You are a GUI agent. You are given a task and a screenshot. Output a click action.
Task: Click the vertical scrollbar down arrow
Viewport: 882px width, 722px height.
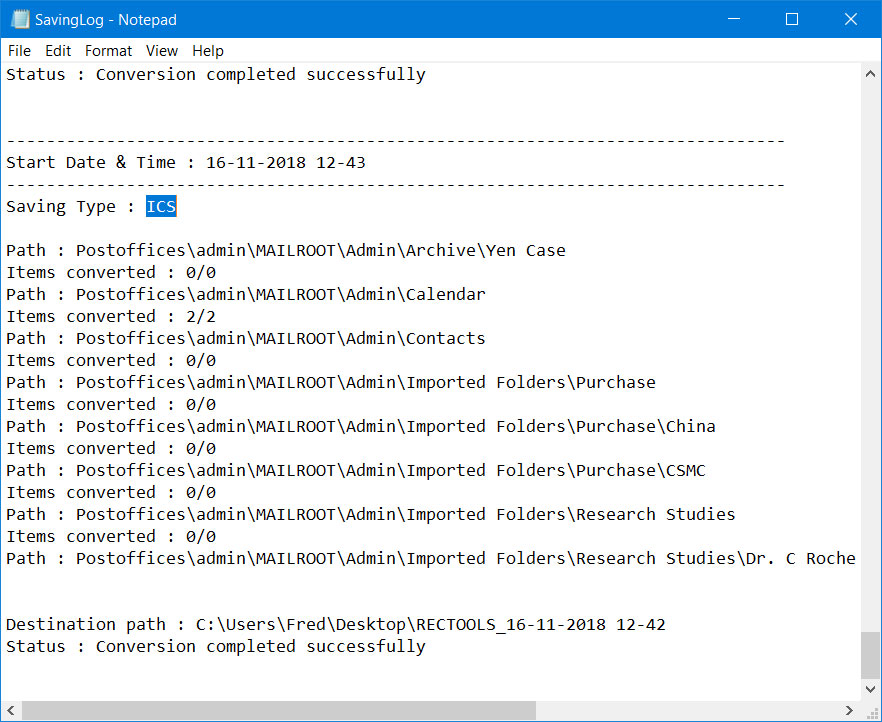tap(870, 689)
